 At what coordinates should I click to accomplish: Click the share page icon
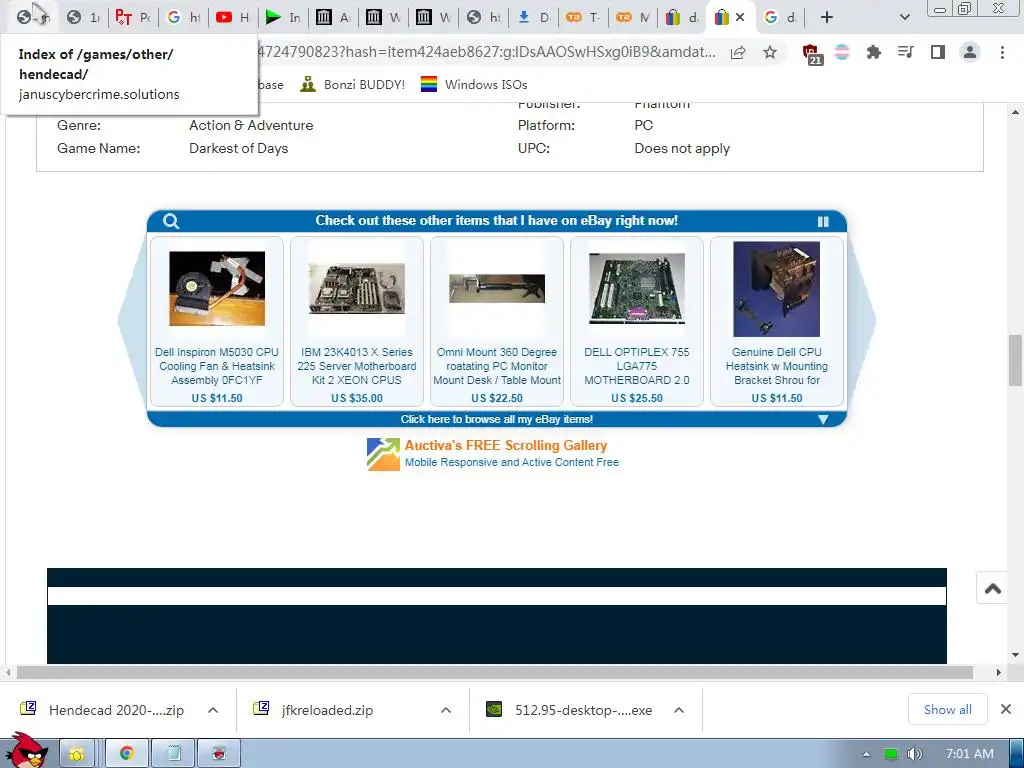point(738,52)
